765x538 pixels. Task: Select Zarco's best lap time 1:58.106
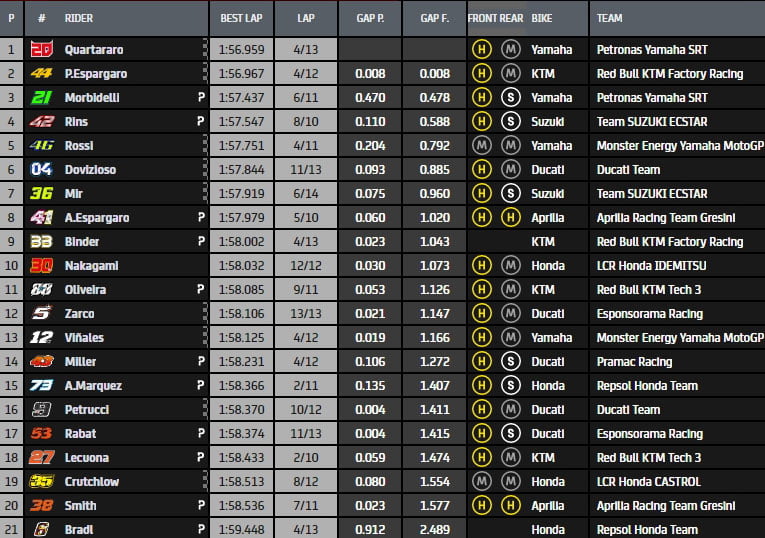coord(240,313)
